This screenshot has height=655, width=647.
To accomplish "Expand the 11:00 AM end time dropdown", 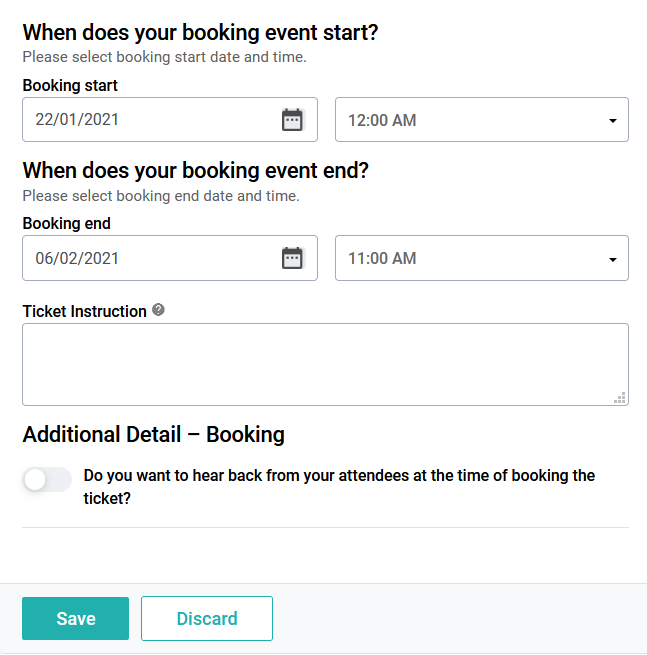I will (482, 258).
